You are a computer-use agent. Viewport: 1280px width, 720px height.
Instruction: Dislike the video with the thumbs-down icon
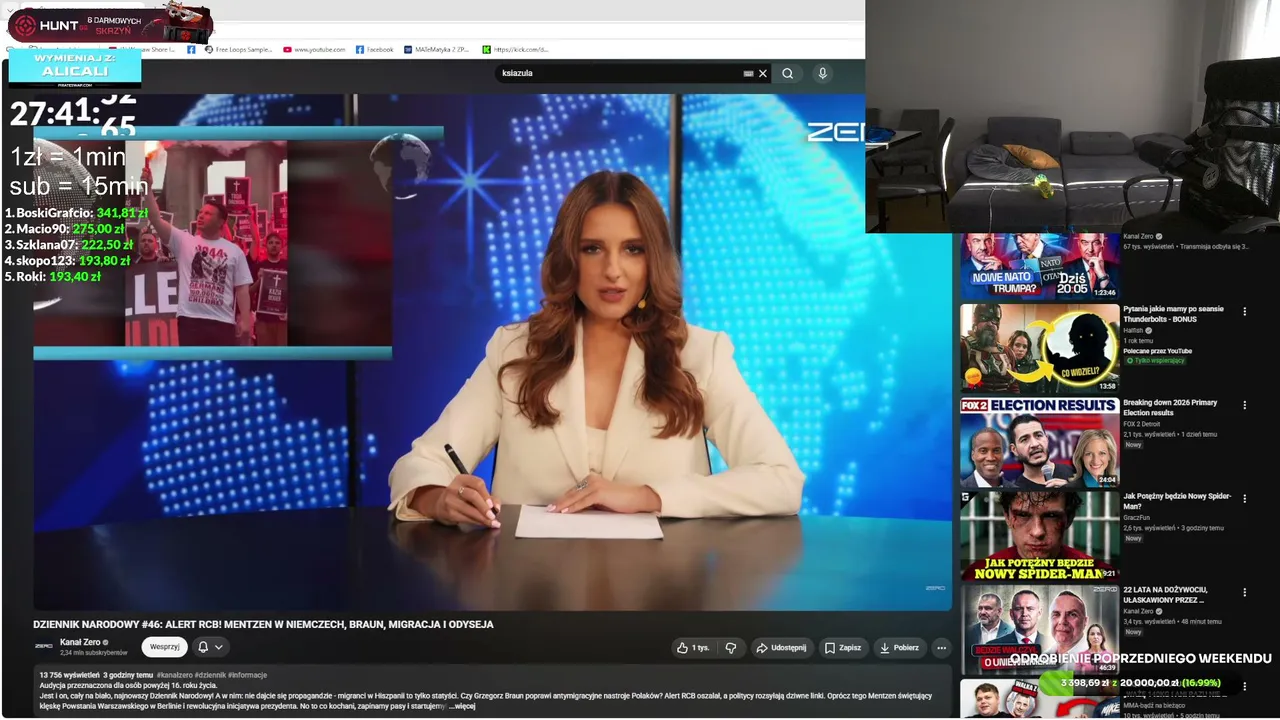point(731,648)
